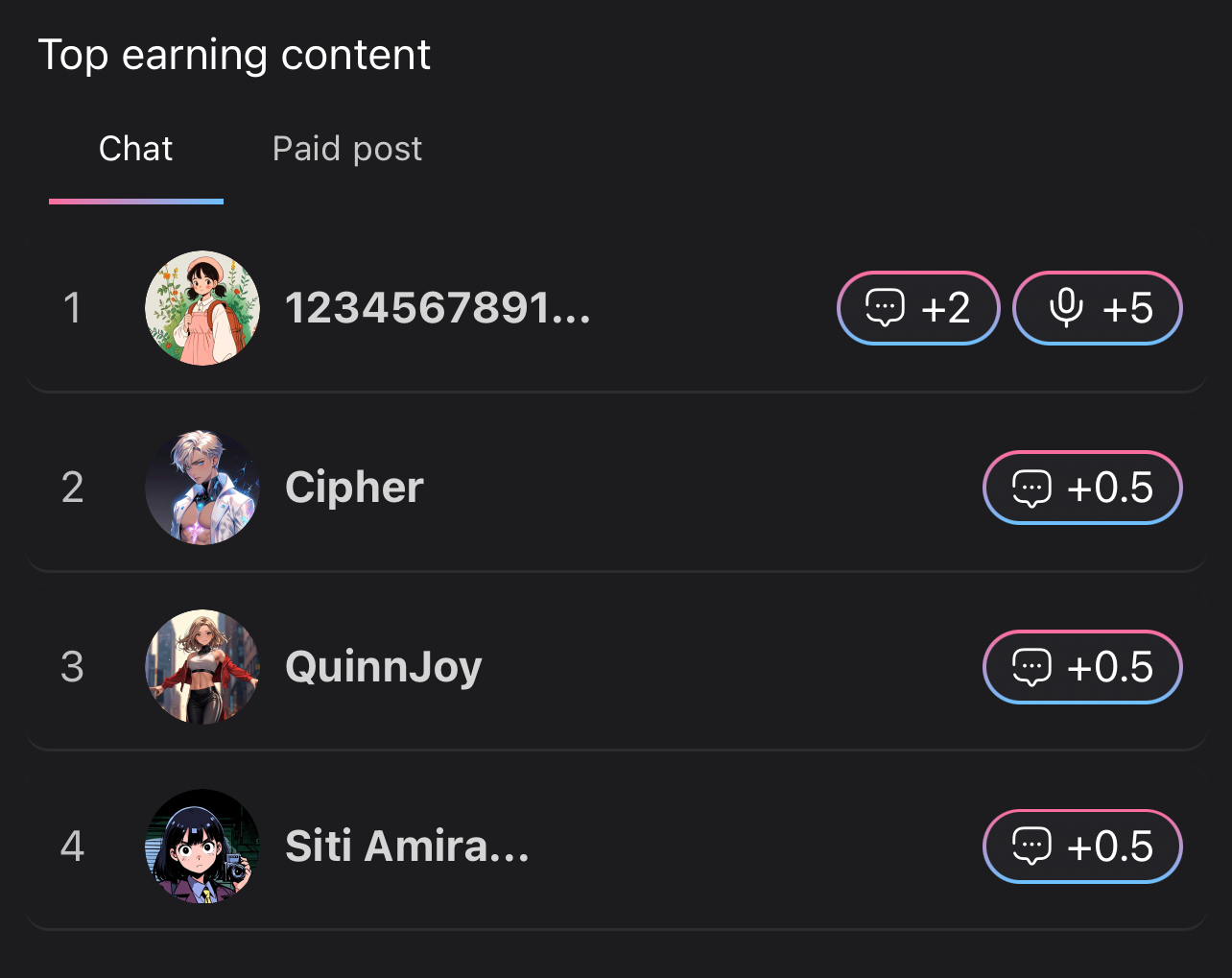Open Siti Amira's avatar image

click(x=202, y=847)
